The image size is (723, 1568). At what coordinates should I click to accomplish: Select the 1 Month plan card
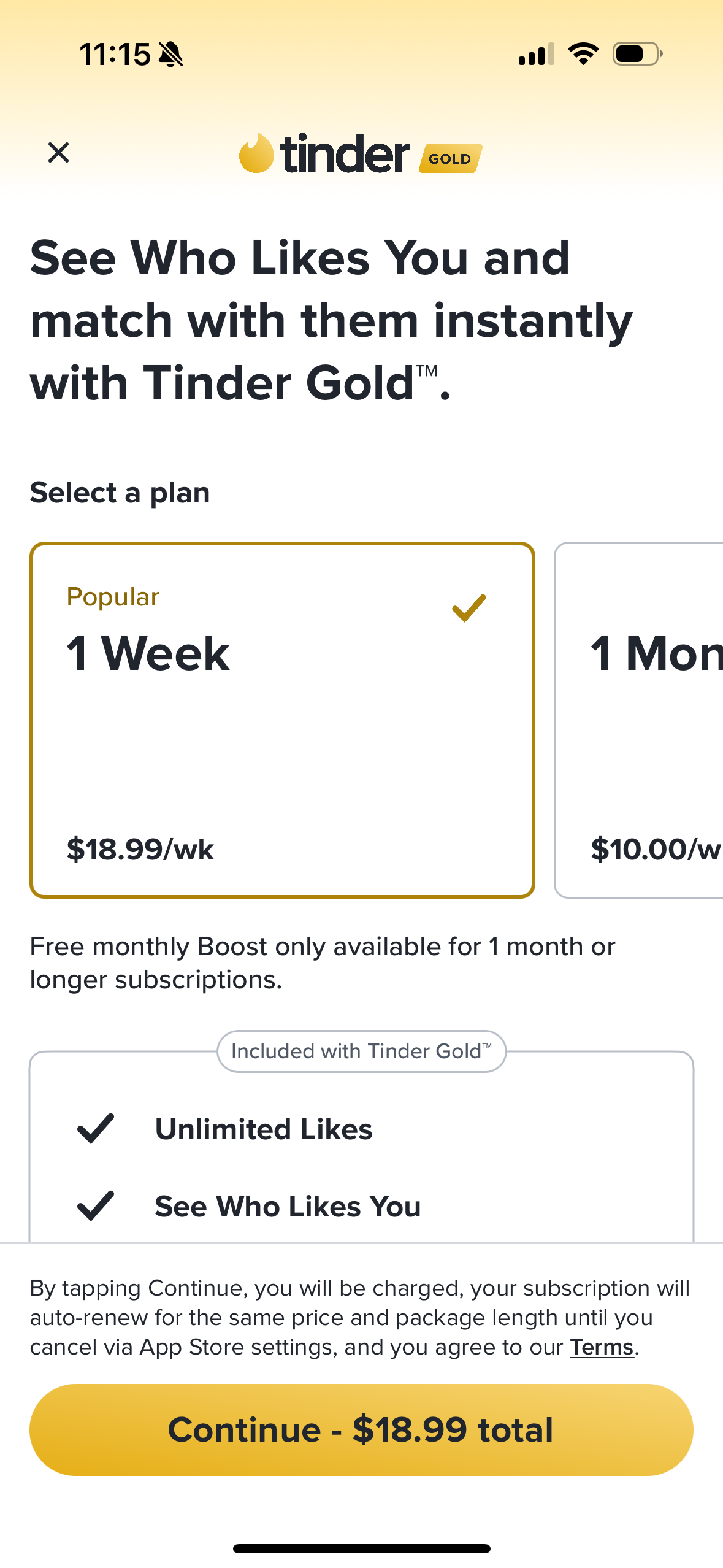(x=641, y=720)
